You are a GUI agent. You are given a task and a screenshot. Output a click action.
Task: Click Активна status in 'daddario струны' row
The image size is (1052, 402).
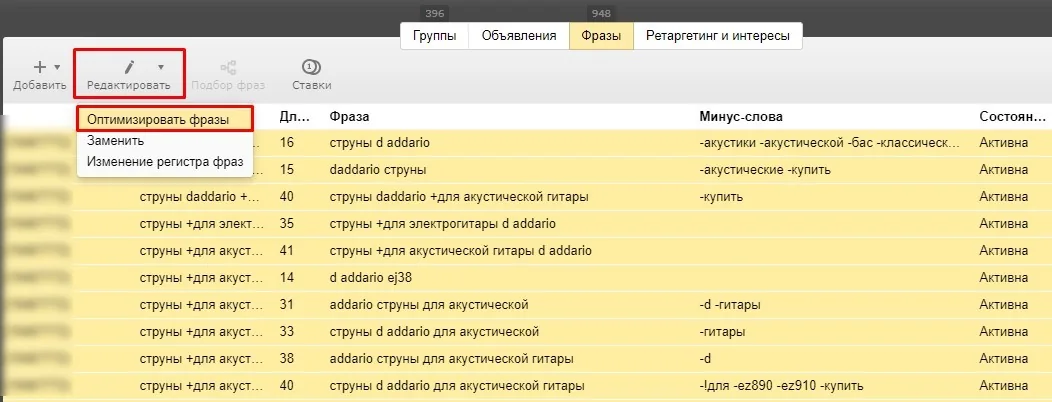[1004, 170]
